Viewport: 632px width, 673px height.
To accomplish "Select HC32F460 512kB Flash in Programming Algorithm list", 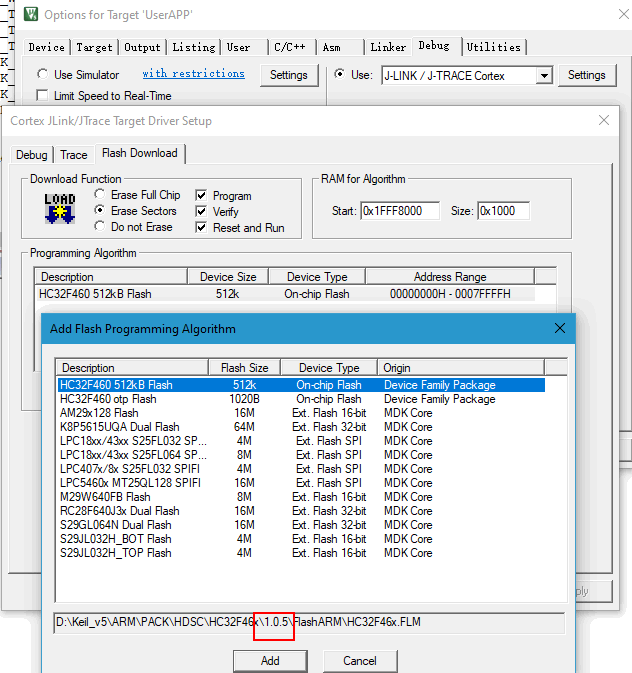I will [x=285, y=294].
